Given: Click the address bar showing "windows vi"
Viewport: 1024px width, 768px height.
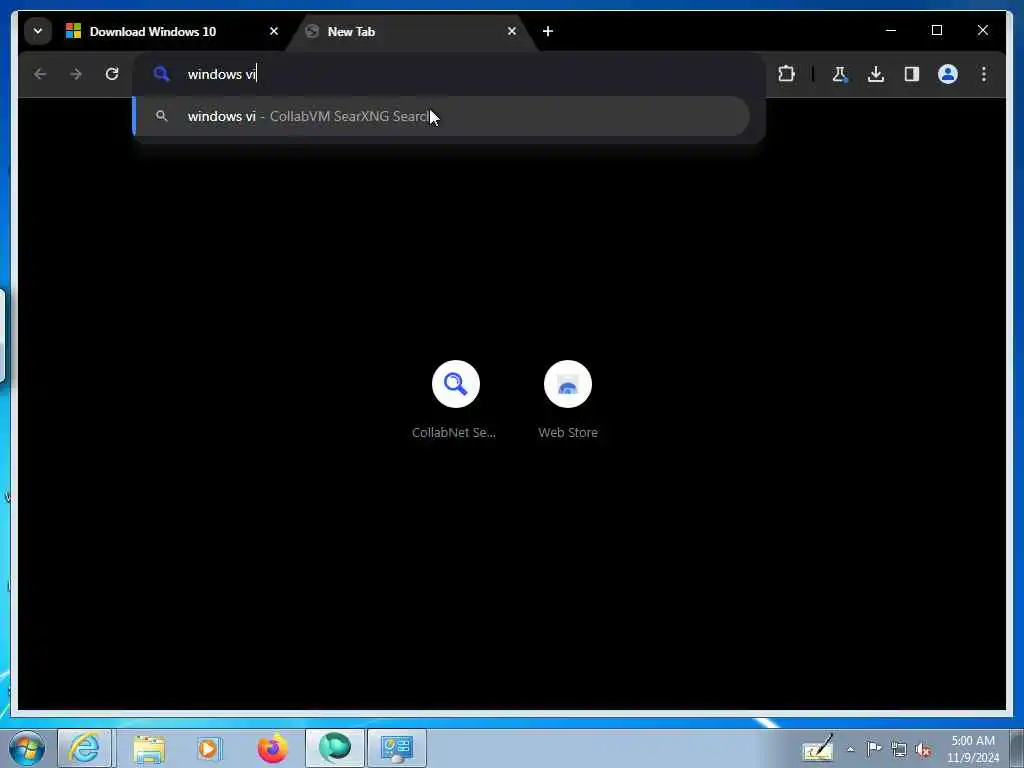Looking at the screenshot, I should 449,74.
